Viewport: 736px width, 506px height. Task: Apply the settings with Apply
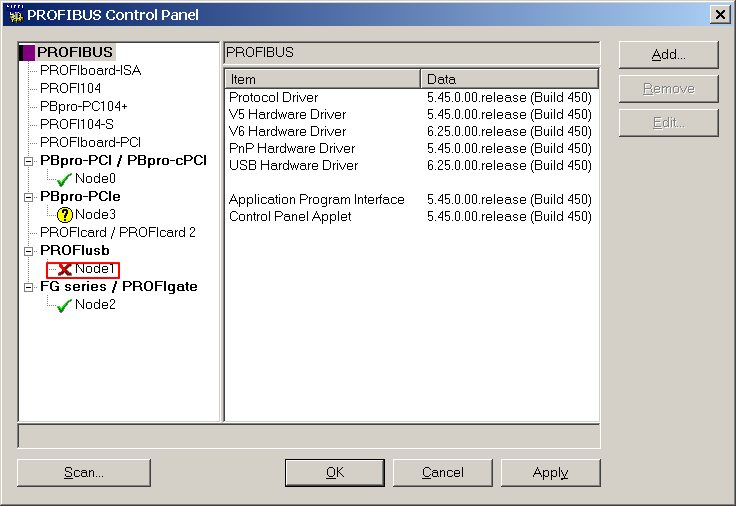point(551,473)
